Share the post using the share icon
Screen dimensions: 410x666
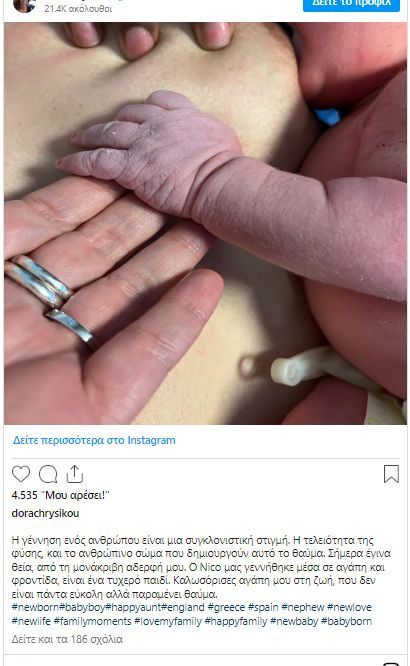point(74,474)
